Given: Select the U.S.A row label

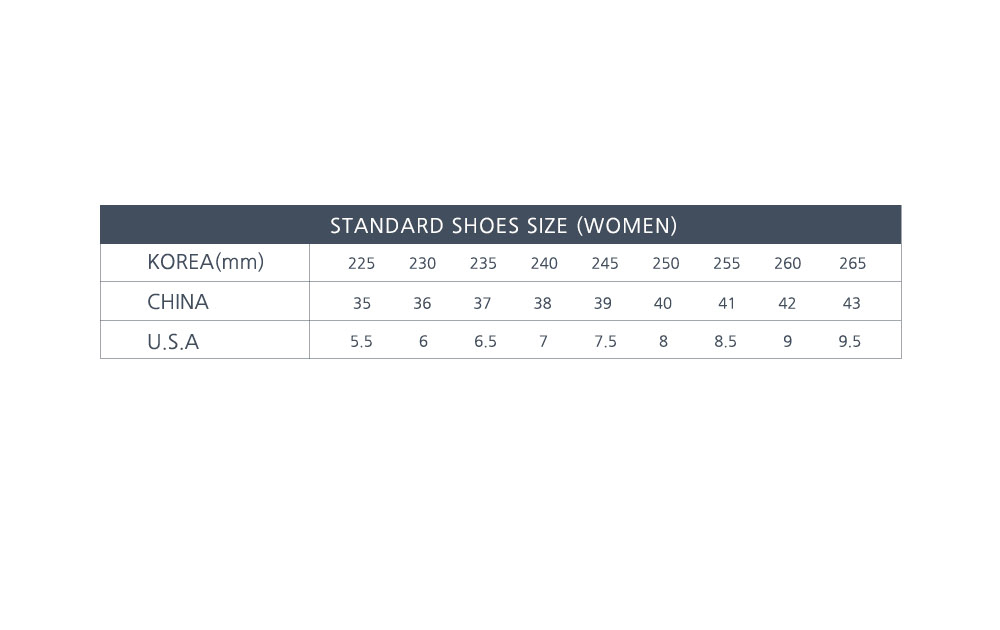Looking at the screenshot, I should pyautogui.click(x=173, y=342).
